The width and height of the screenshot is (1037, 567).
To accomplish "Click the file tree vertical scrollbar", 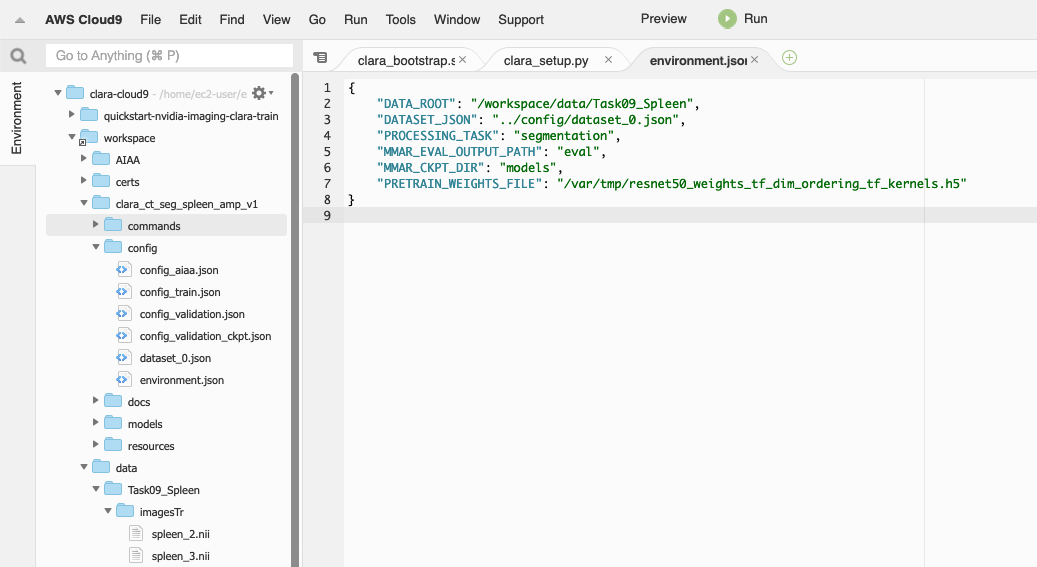I will (x=295, y=320).
